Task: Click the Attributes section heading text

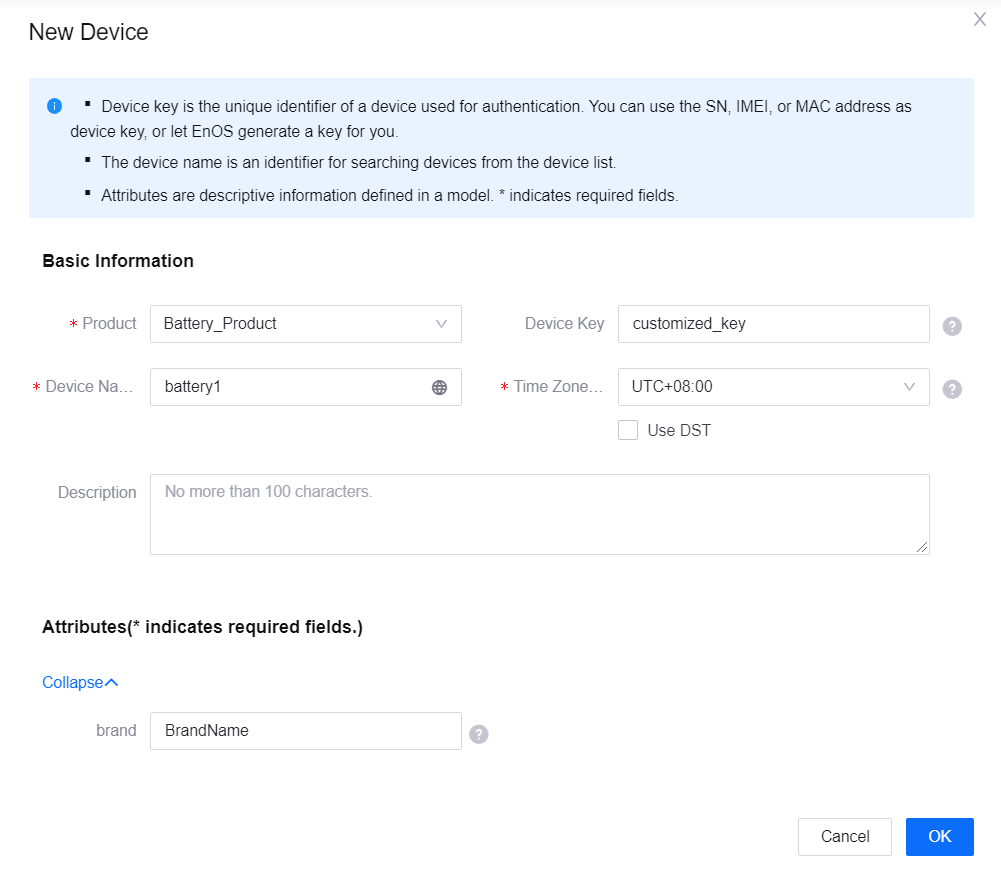Action: pos(202,628)
